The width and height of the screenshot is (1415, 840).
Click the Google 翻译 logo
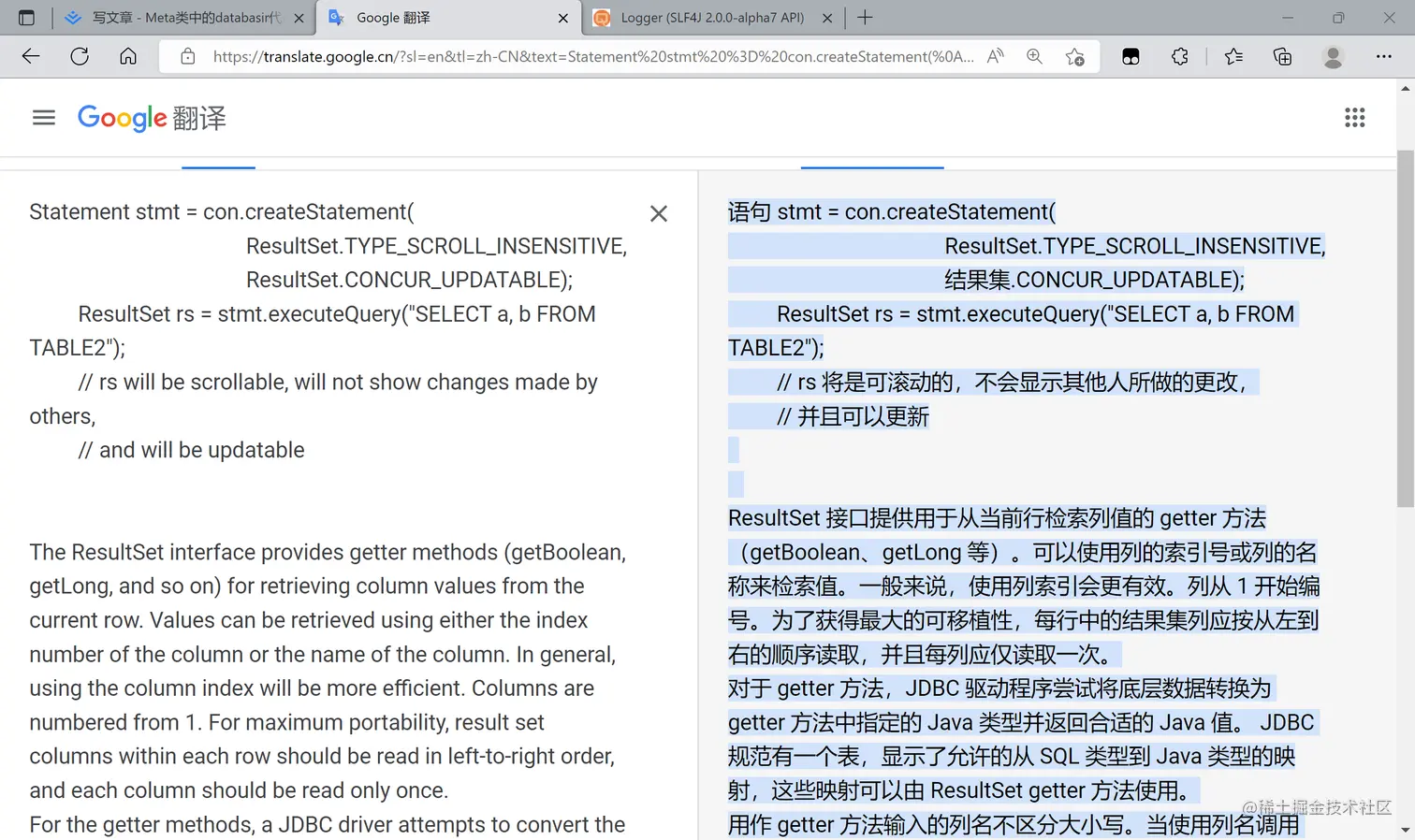152,118
